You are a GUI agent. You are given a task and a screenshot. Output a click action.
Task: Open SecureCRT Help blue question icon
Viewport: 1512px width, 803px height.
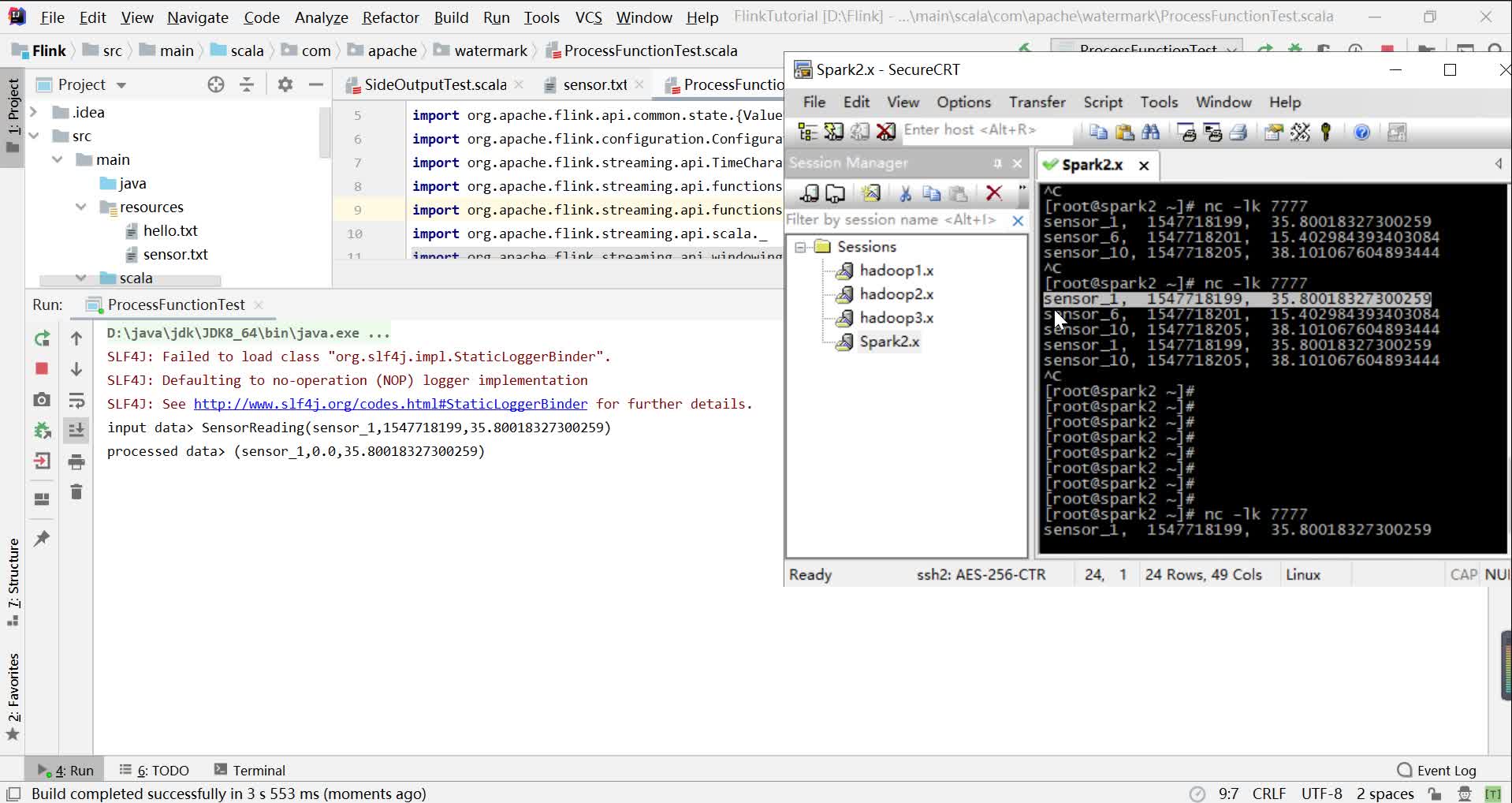1361,132
